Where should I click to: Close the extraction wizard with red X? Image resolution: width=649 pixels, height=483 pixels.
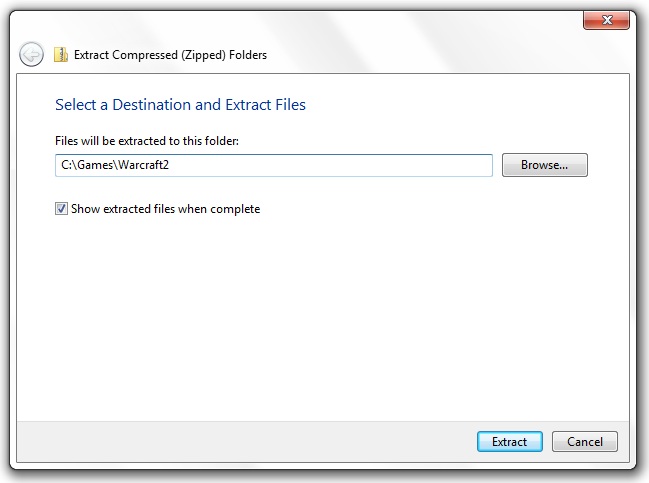coord(606,20)
